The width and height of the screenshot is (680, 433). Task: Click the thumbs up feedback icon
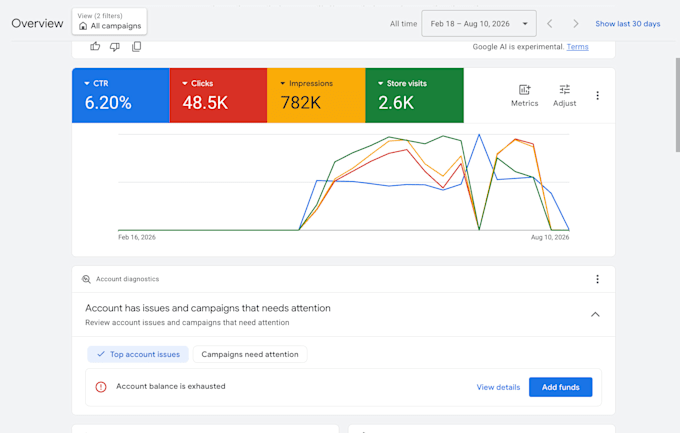click(x=95, y=46)
